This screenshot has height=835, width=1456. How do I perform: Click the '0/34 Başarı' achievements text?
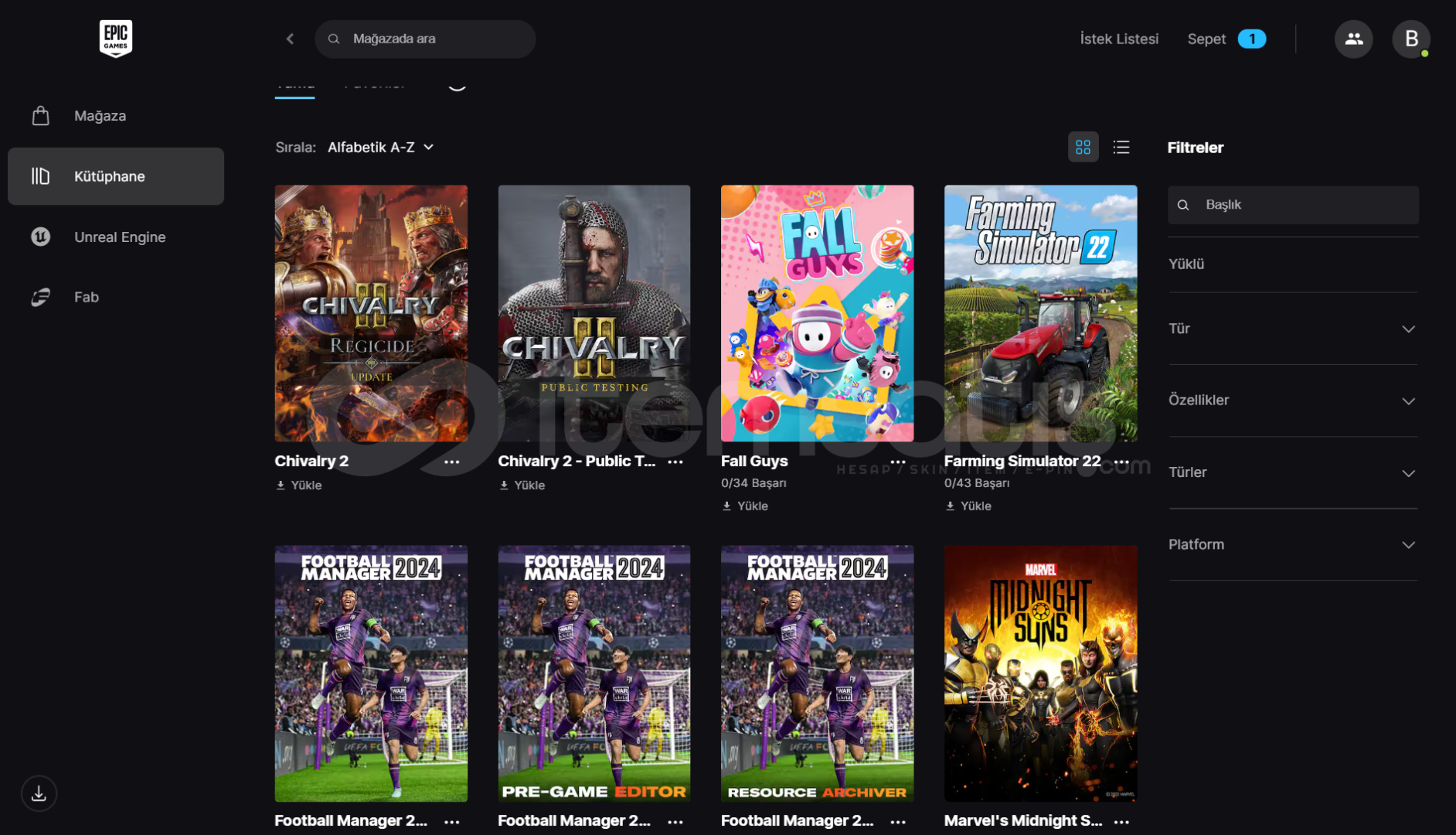(754, 483)
